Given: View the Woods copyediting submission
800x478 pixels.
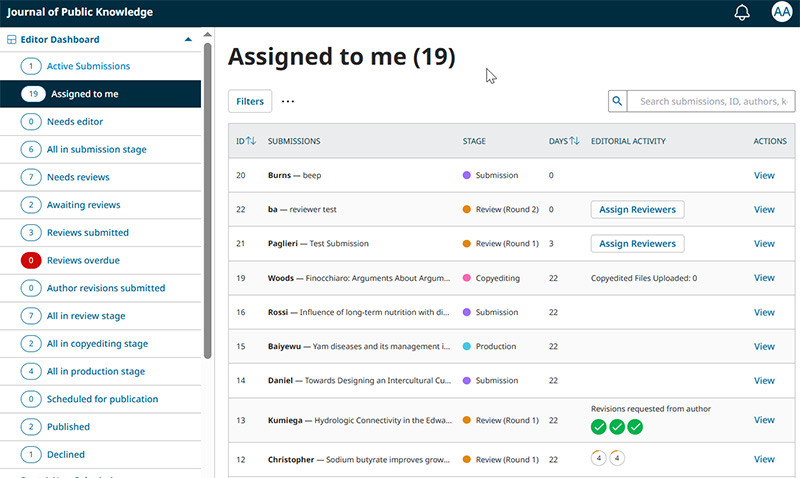Looking at the screenshot, I should coord(764,278).
